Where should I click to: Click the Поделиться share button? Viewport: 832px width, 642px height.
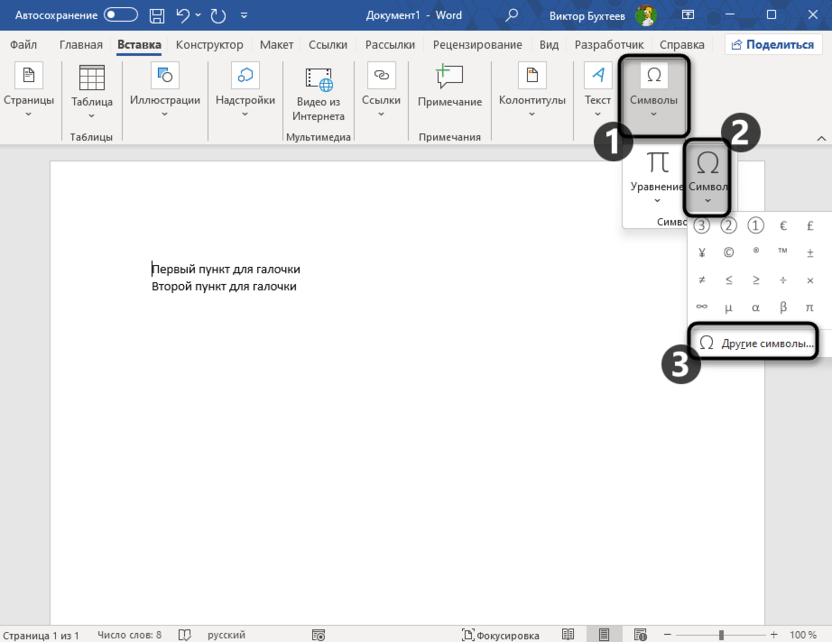(770, 45)
